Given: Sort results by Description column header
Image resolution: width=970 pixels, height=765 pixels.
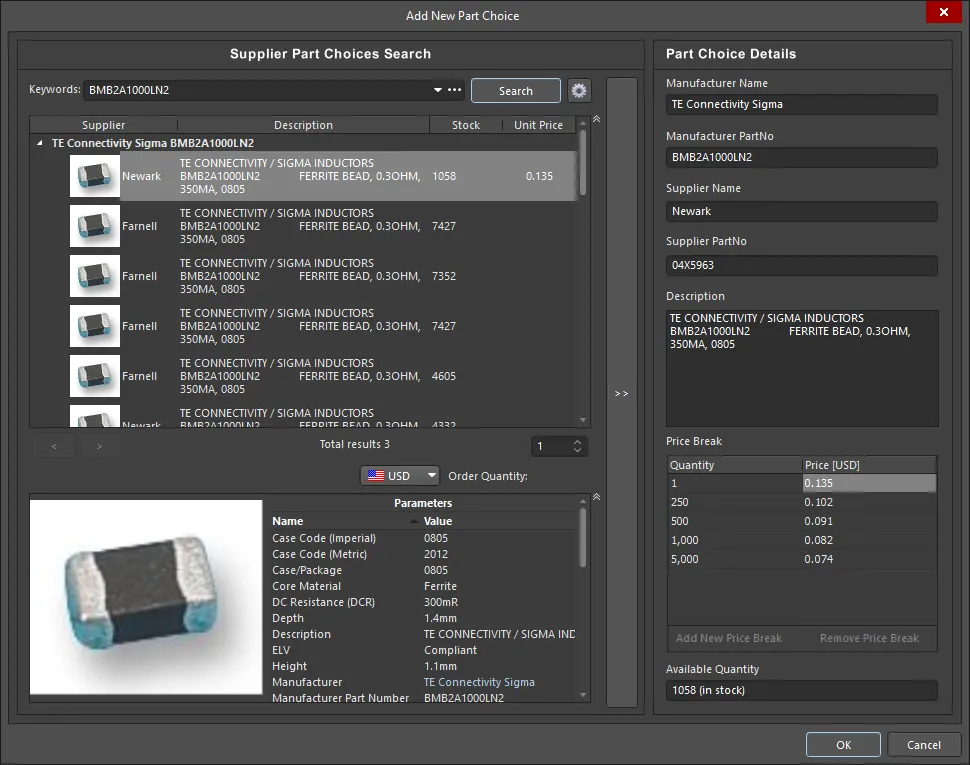Looking at the screenshot, I should [303, 125].
